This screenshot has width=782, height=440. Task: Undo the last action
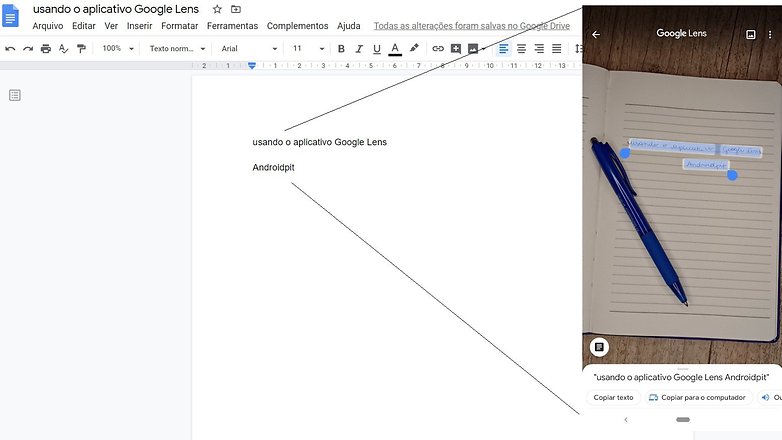pos(10,48)
